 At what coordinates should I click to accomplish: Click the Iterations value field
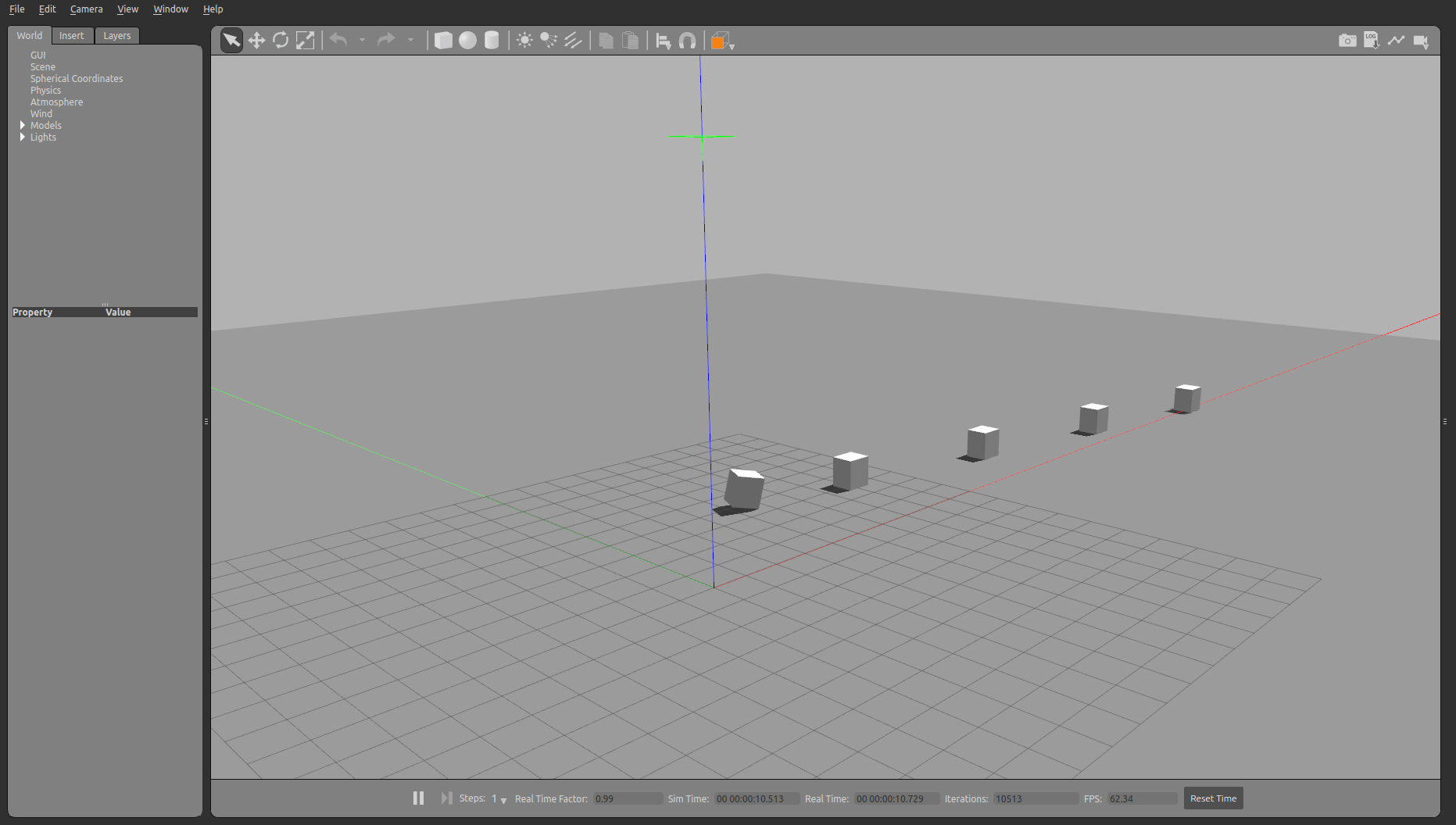[1036, 798]
